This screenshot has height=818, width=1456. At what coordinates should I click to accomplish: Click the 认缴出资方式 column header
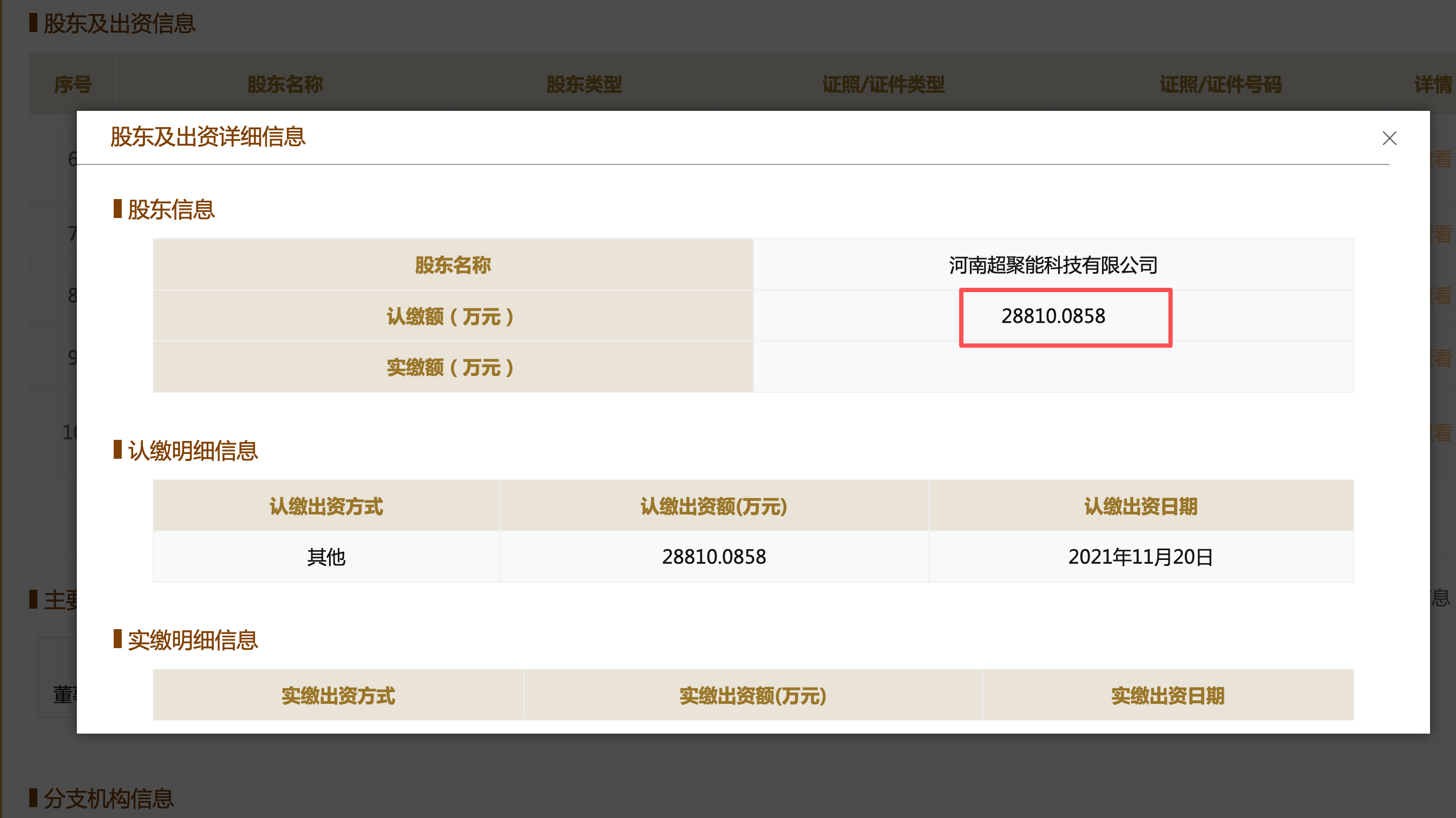coord(326,506)
